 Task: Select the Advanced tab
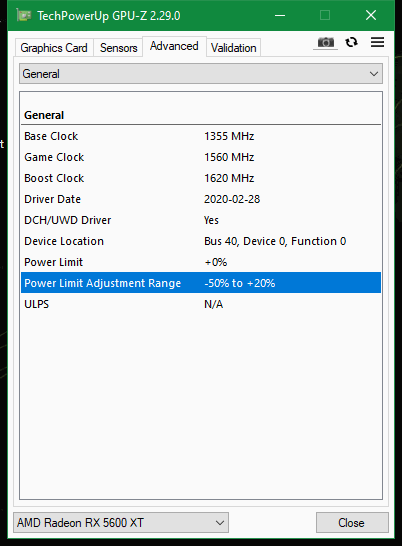[x=174, y=46]
